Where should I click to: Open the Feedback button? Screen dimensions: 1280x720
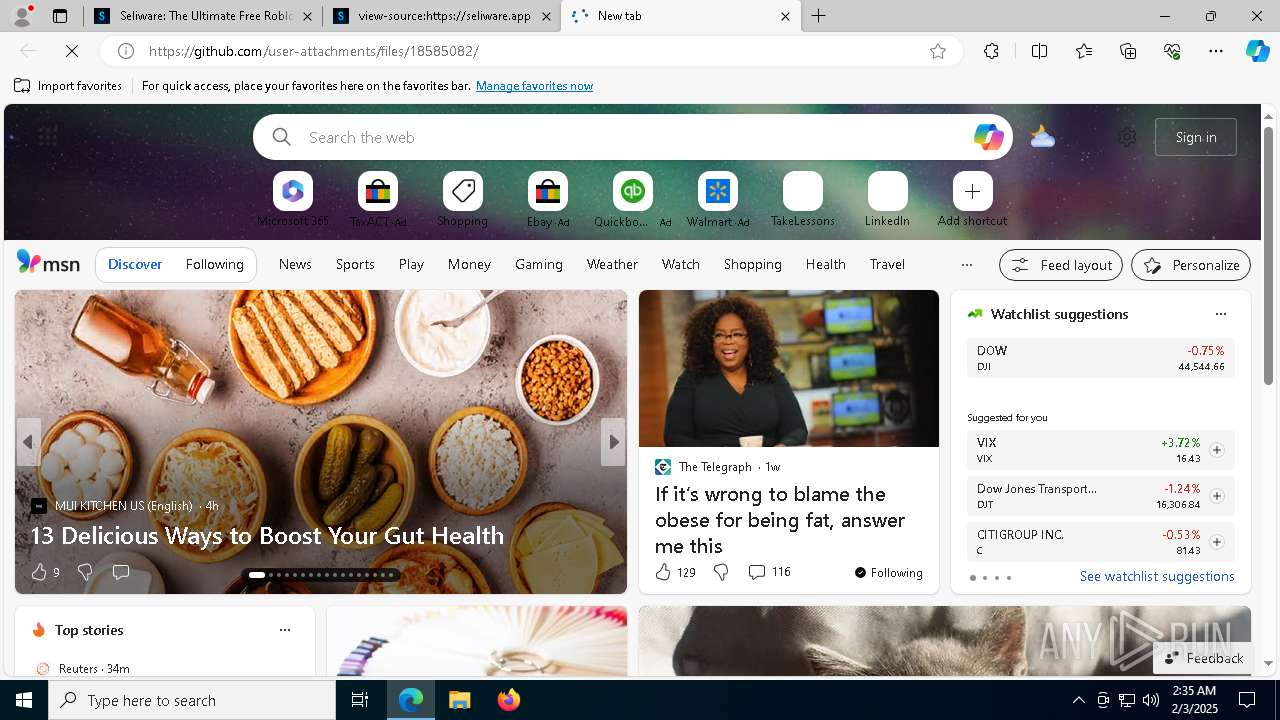1204,658
